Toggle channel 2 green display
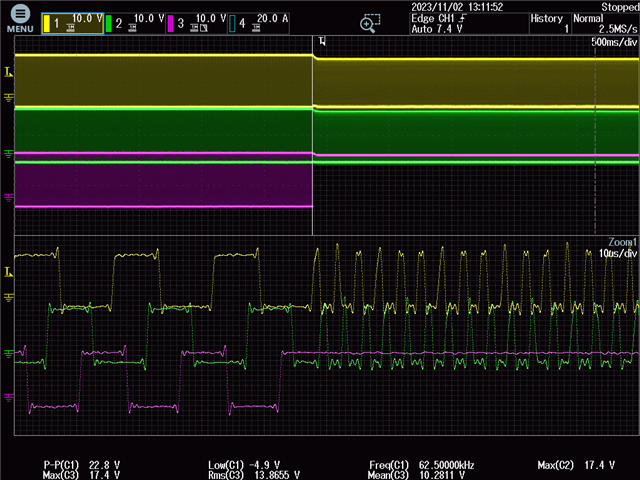640x480 pixels. [135, 22]
